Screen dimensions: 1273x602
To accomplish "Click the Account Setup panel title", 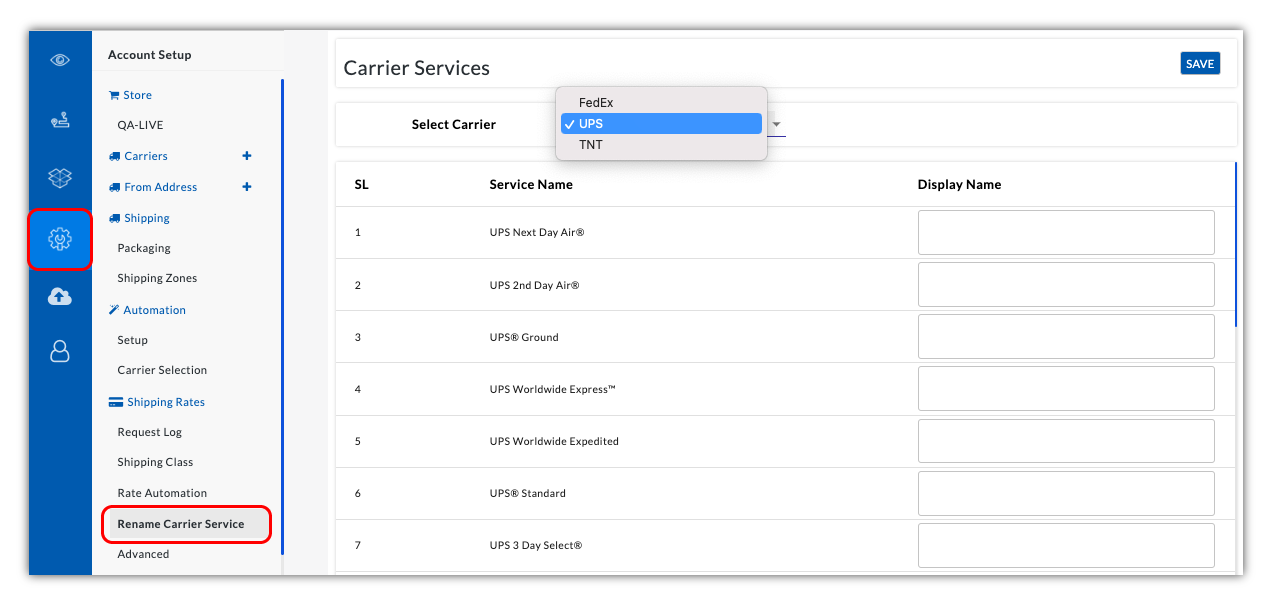I will point(150,55).
